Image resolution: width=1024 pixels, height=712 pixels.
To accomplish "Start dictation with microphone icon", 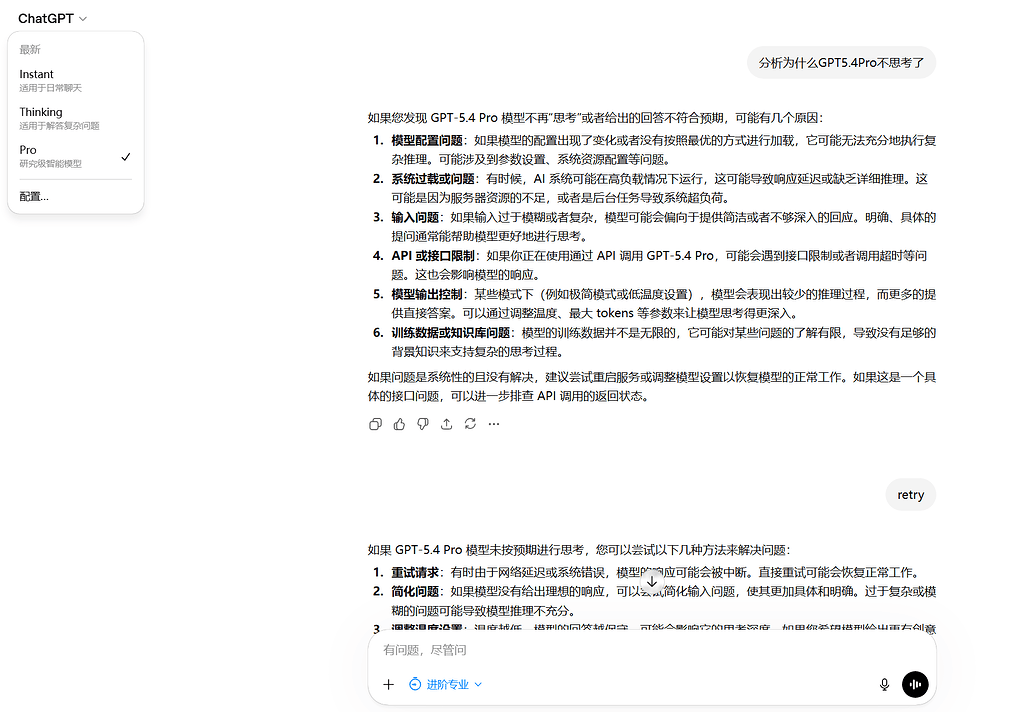I will (x=884, y=684).
